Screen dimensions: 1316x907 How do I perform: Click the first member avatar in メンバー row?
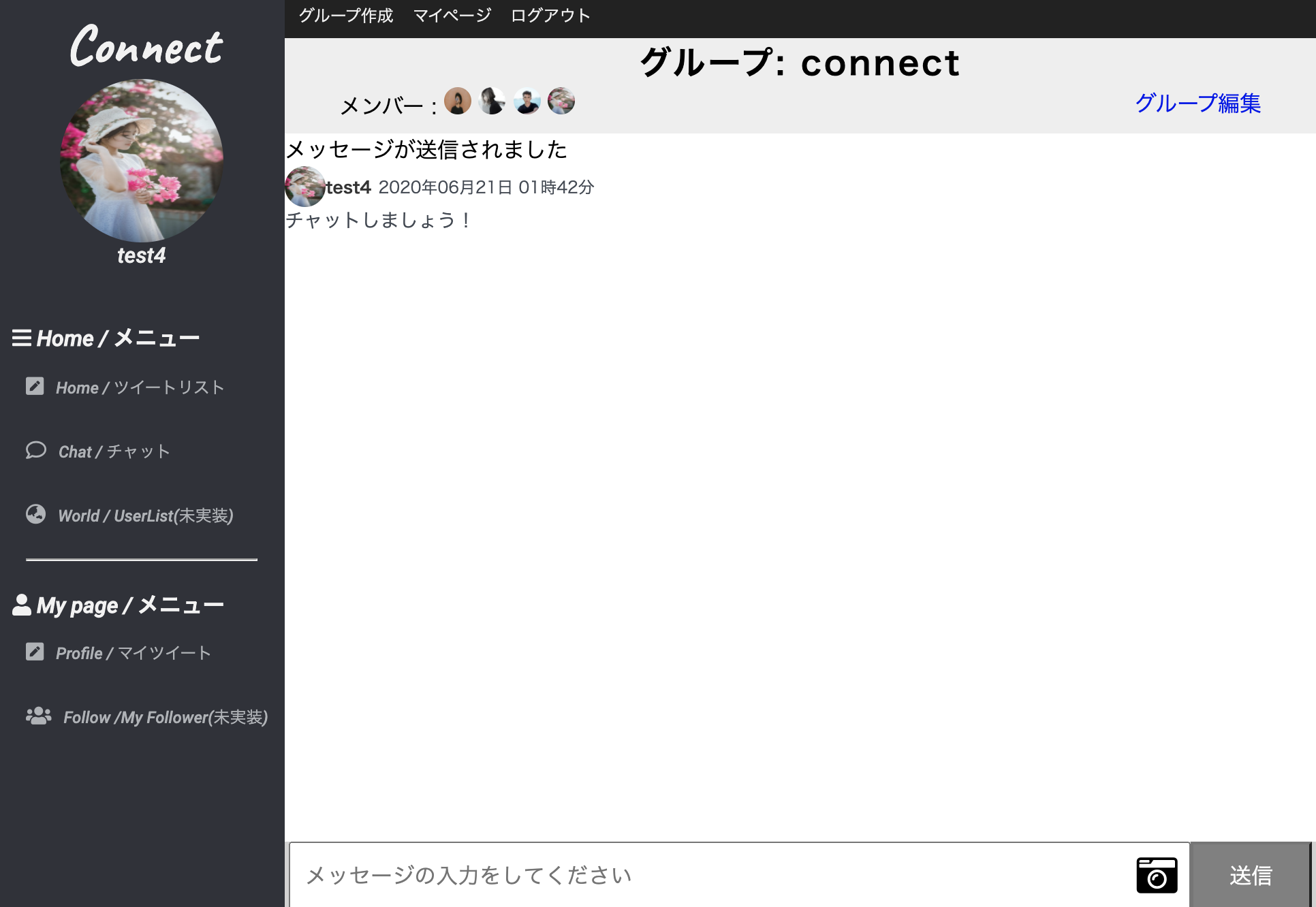coord(458,101)
